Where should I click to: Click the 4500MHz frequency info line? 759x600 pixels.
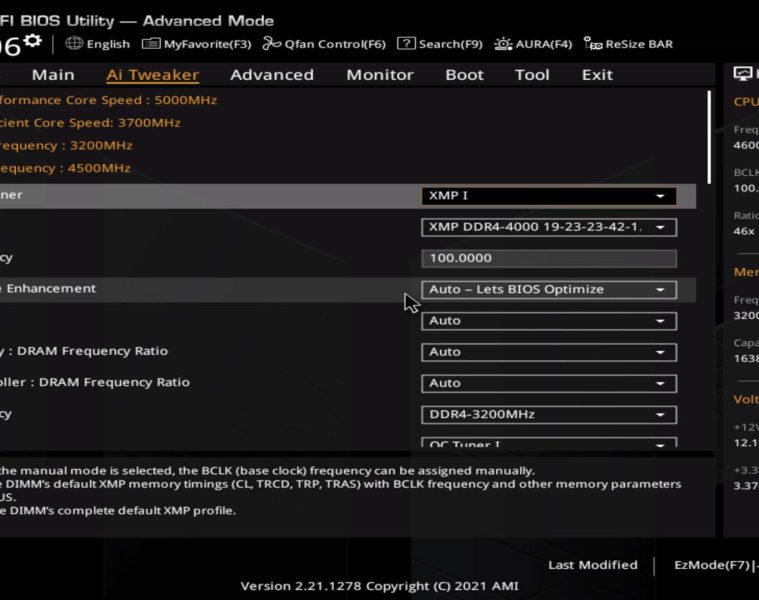click(x=65, y=168)
